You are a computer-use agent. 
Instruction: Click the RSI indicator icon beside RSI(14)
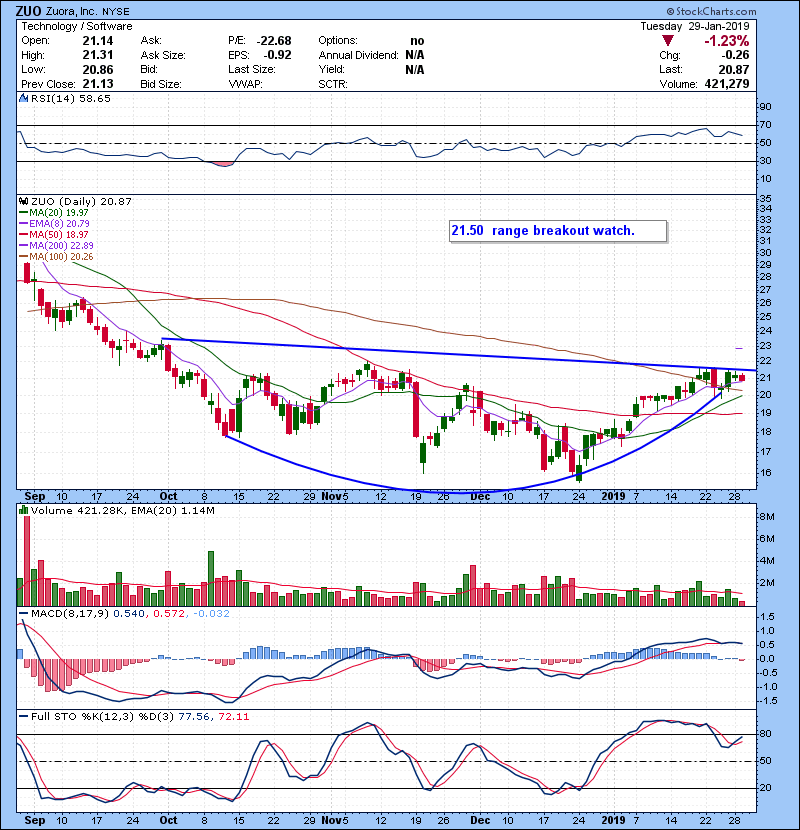[x=23, y=98]
